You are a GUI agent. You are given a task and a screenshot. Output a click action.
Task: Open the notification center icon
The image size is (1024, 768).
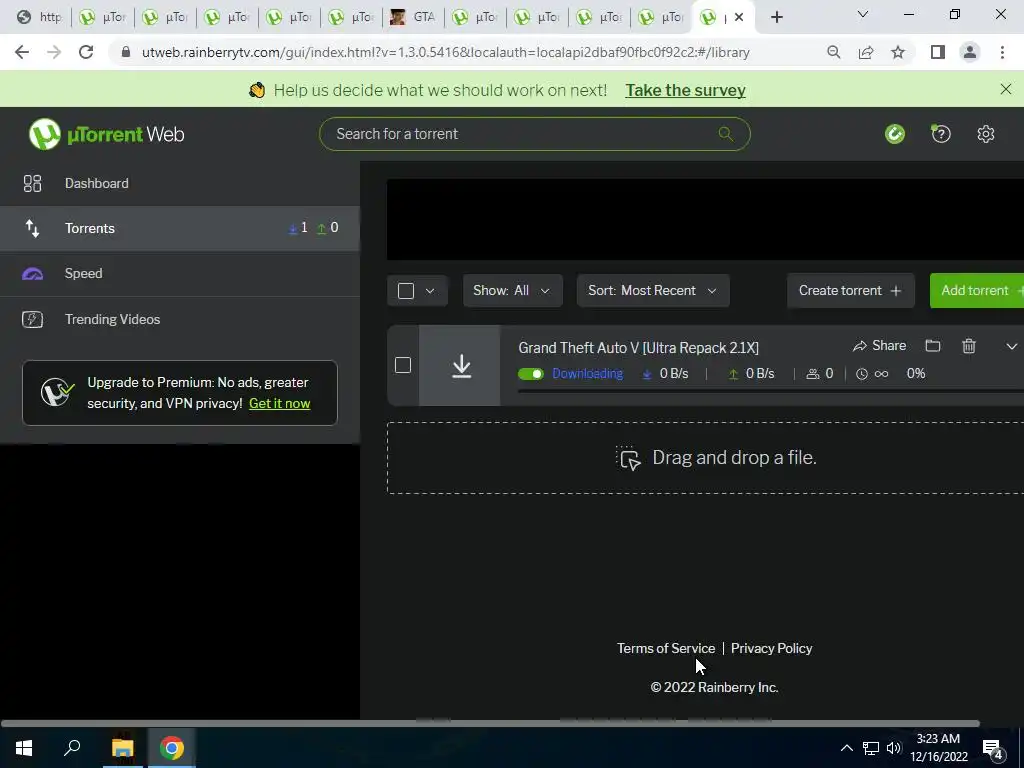pyautogui.click(x=993, y=748)
